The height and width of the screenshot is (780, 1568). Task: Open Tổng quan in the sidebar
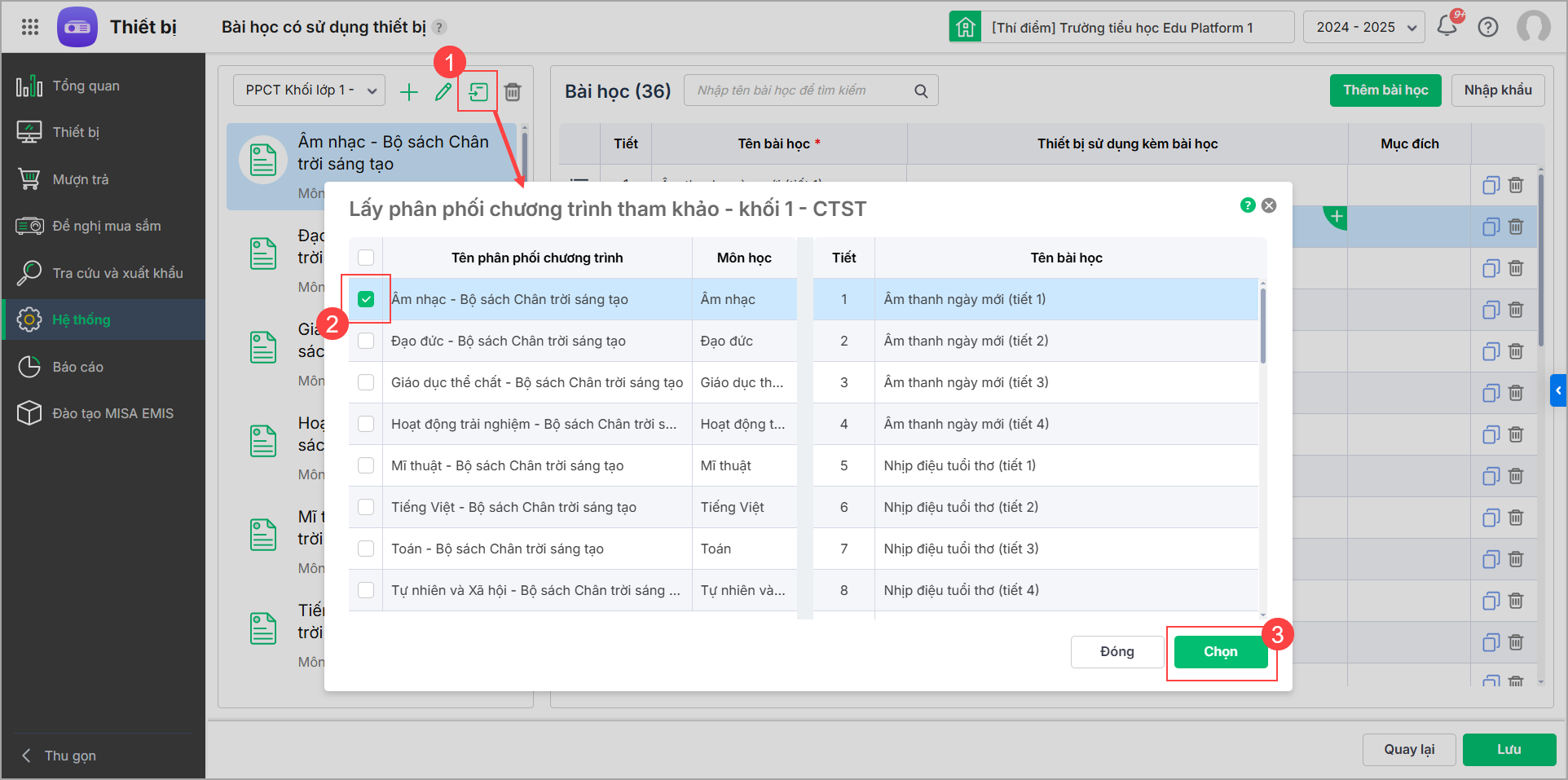pos(104,86)
